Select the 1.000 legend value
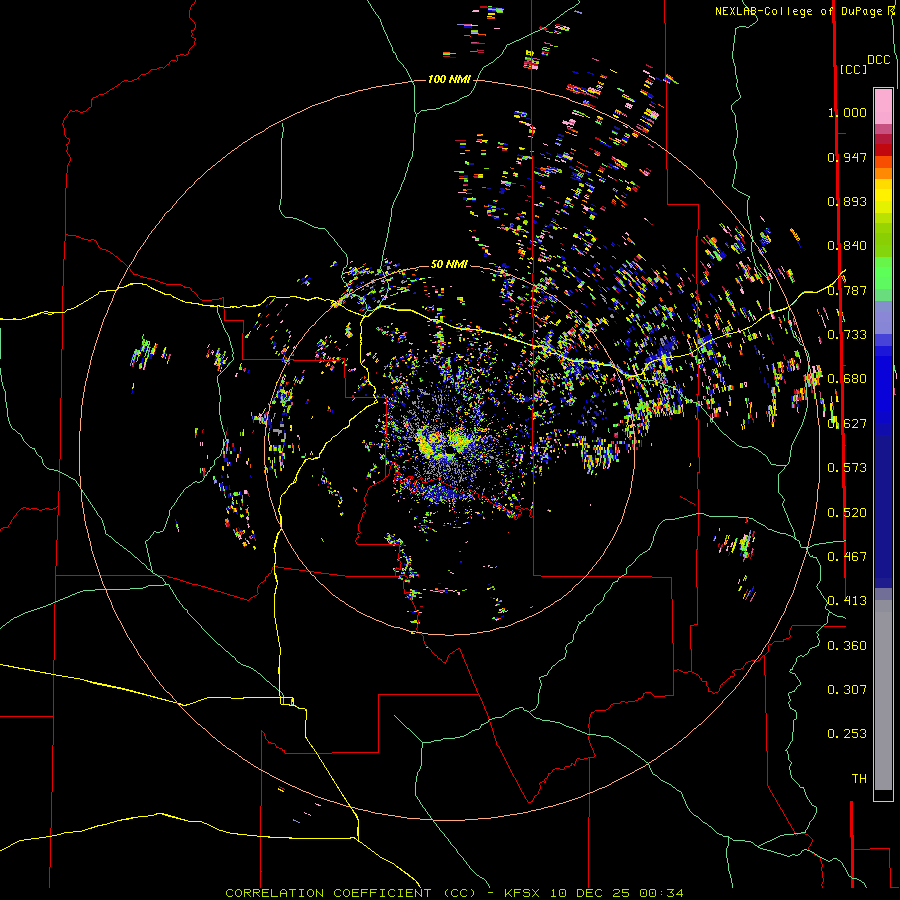This screenshot has width=900, height=900. tap(847, 112)
